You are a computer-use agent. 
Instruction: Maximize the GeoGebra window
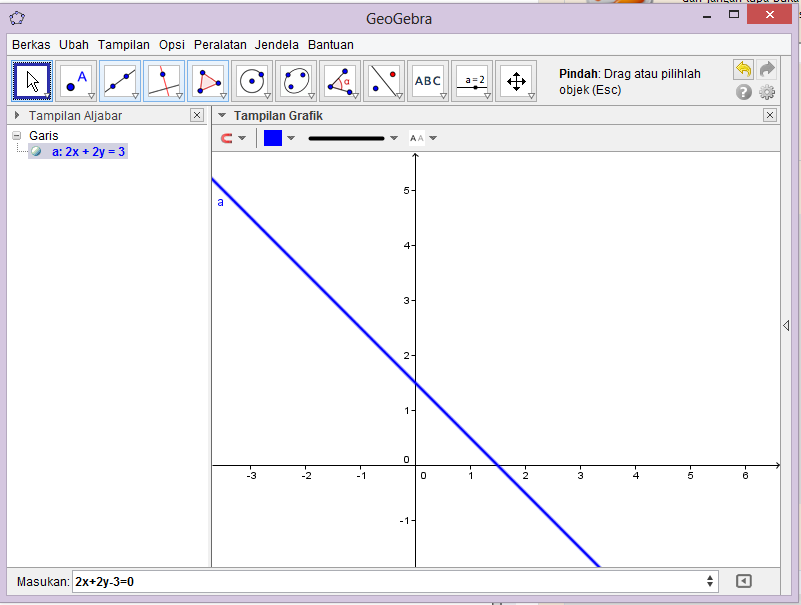point(734,15)
